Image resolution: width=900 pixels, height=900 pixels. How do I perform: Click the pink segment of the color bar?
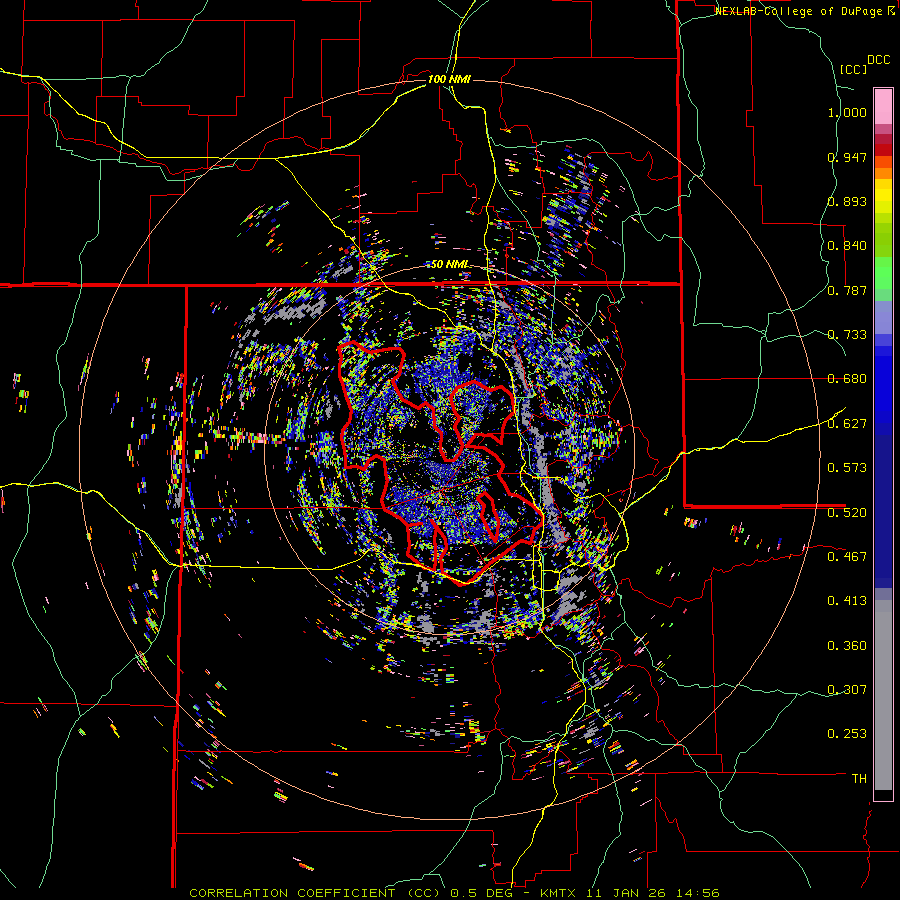coord(883,106)
